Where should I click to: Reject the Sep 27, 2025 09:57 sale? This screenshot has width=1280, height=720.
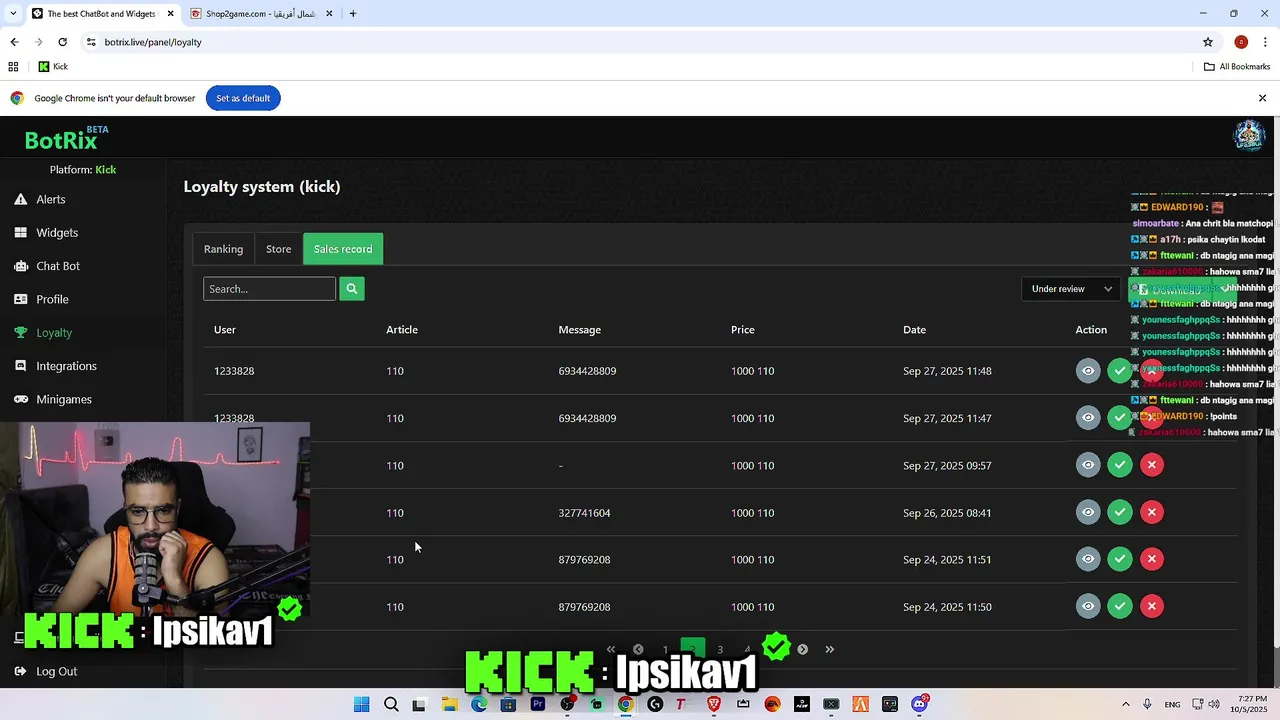(1152, 465)
